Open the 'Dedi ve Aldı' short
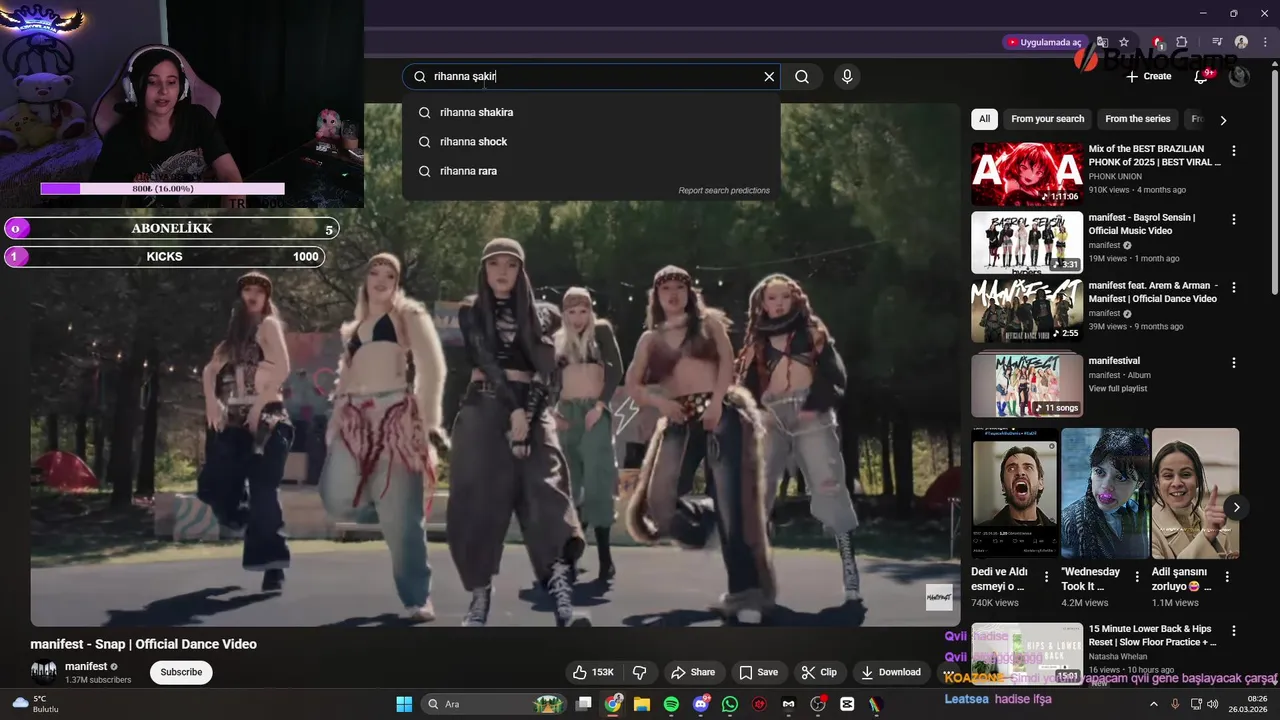Viewport: 1280px width, 720px height. (1015, 493)
